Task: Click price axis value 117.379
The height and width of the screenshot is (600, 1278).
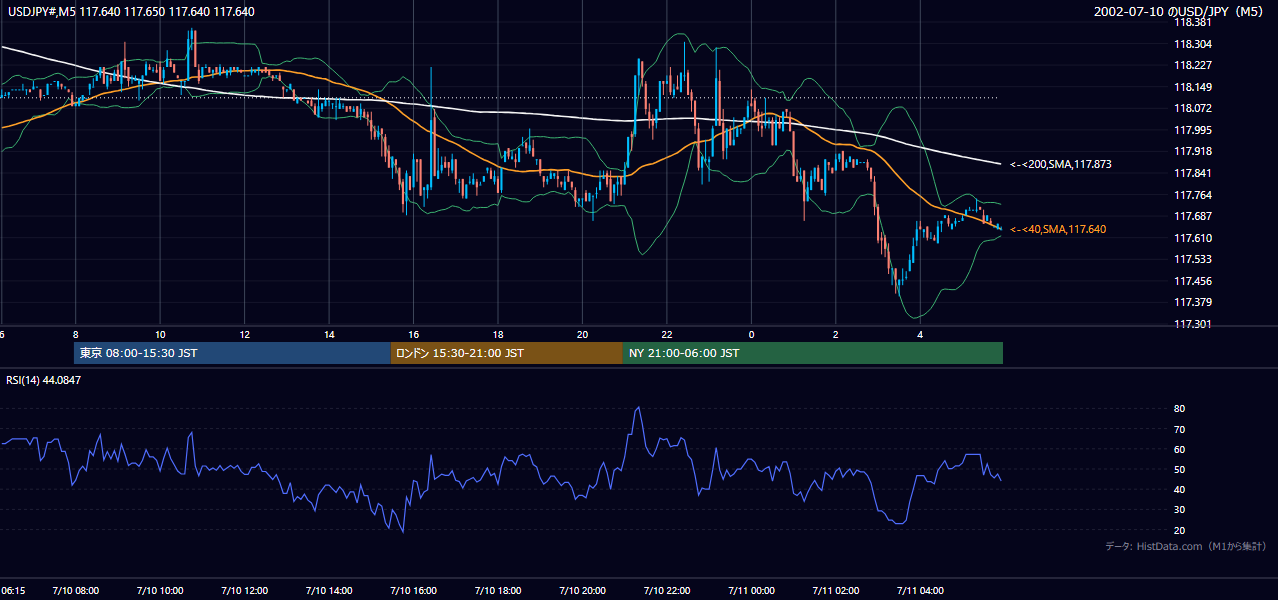Action: [1192, 302]
